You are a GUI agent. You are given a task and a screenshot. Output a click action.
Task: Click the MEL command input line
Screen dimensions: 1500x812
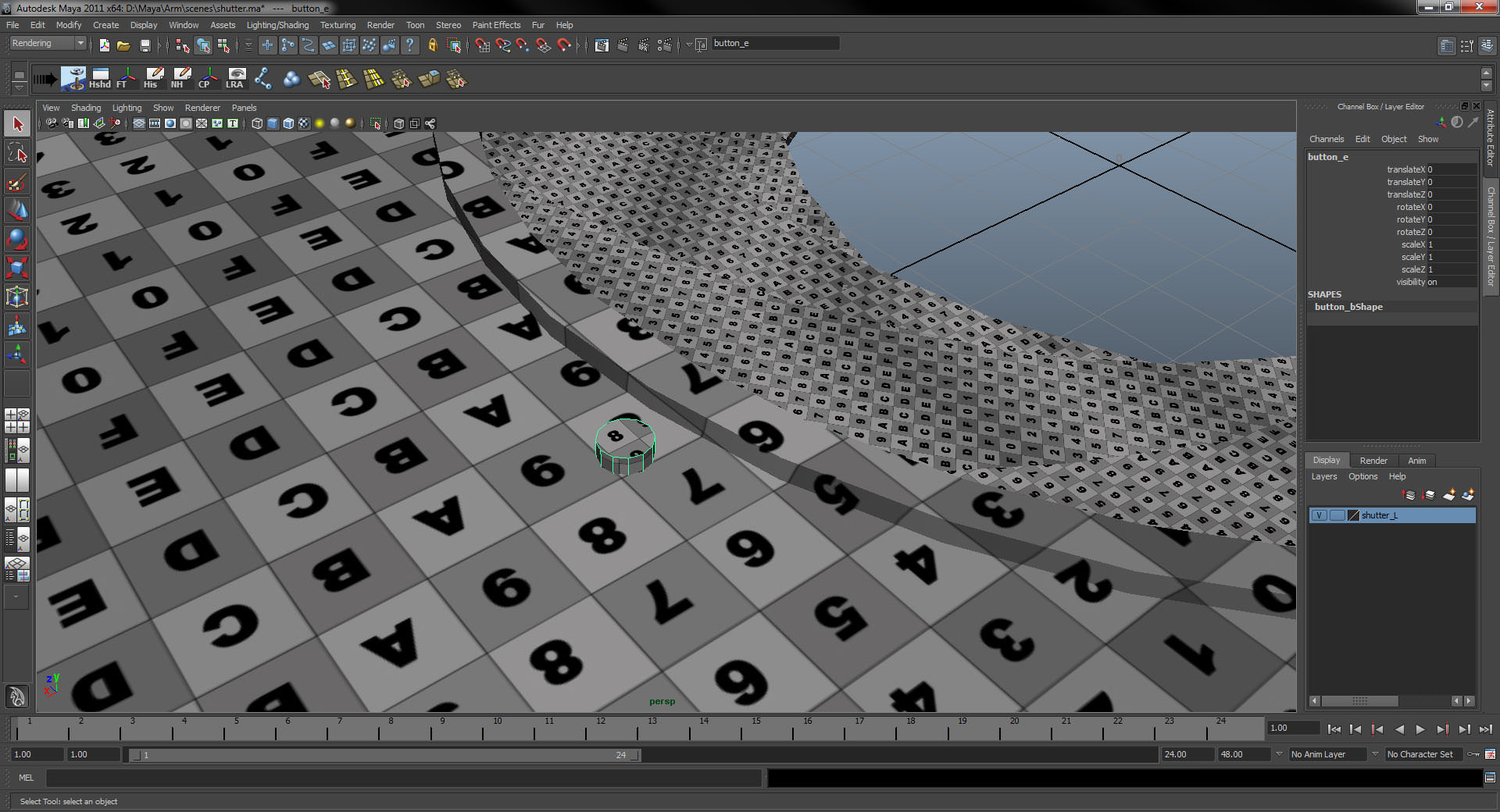[x=404, y=778]
